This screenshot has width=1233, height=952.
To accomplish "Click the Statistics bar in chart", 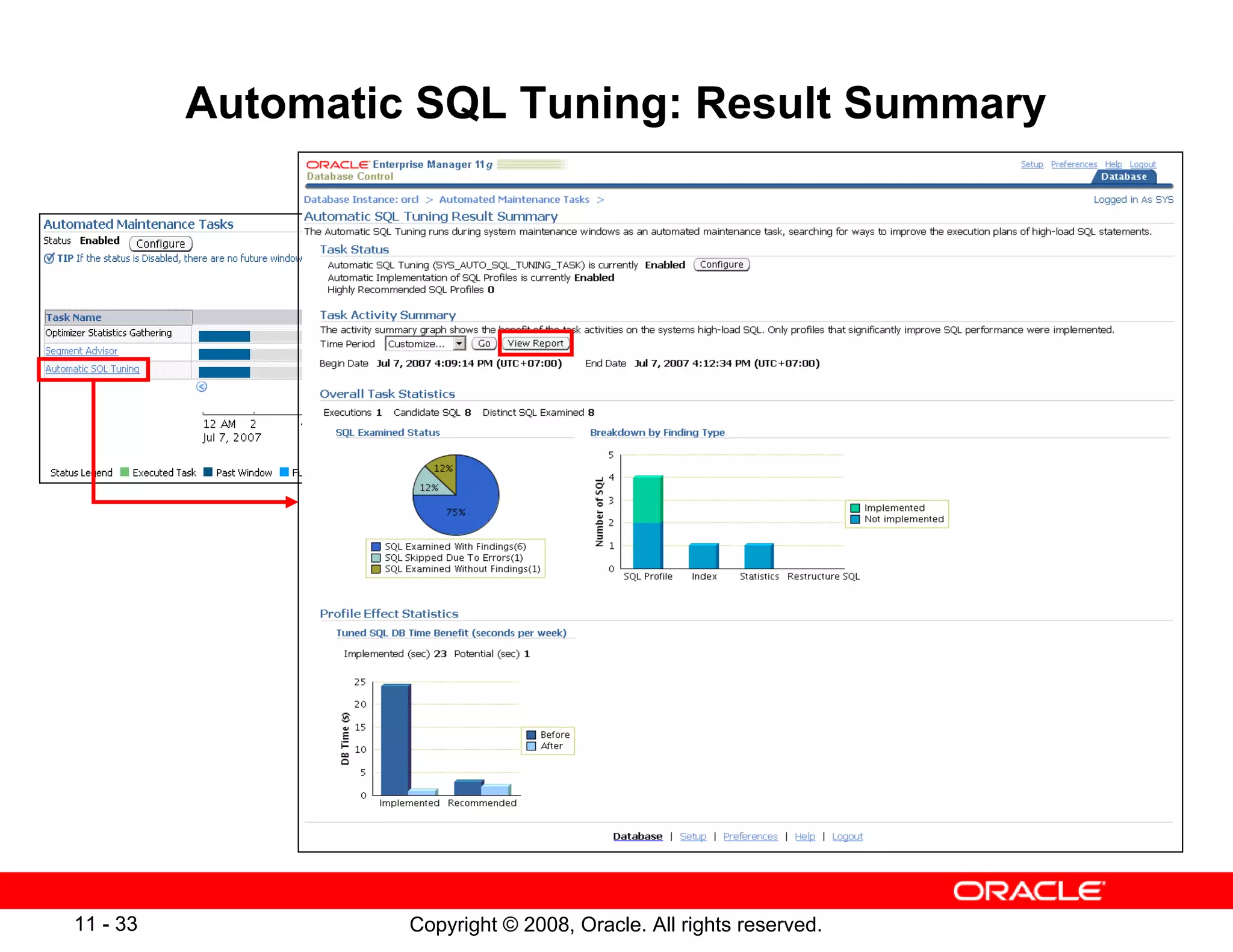I will (x=759, y=556).
